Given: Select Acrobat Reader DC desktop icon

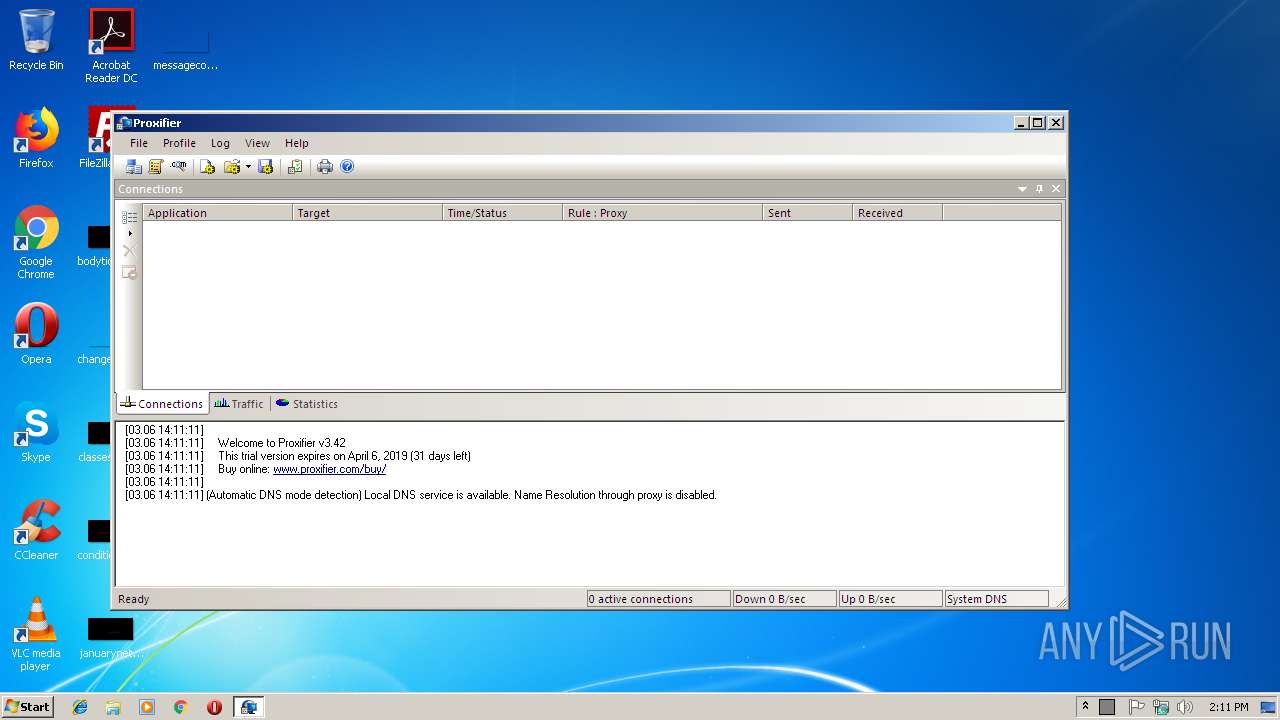Looking at the screenshot, I should [x=111, y=46].
